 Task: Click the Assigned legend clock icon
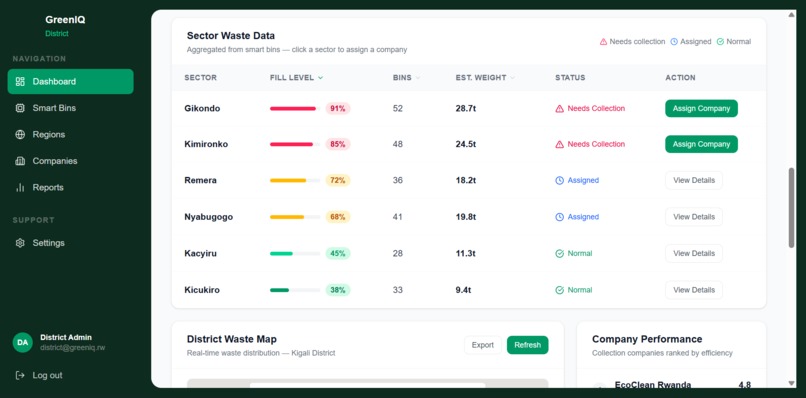(674, 42)
